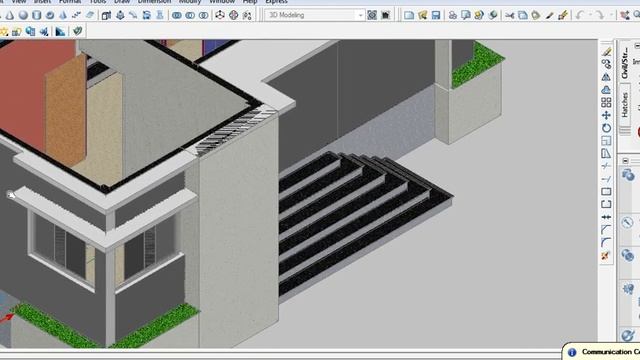Activate Match Properties brush
The height and width of the screenshot is (360, 640).
(549, 16)
